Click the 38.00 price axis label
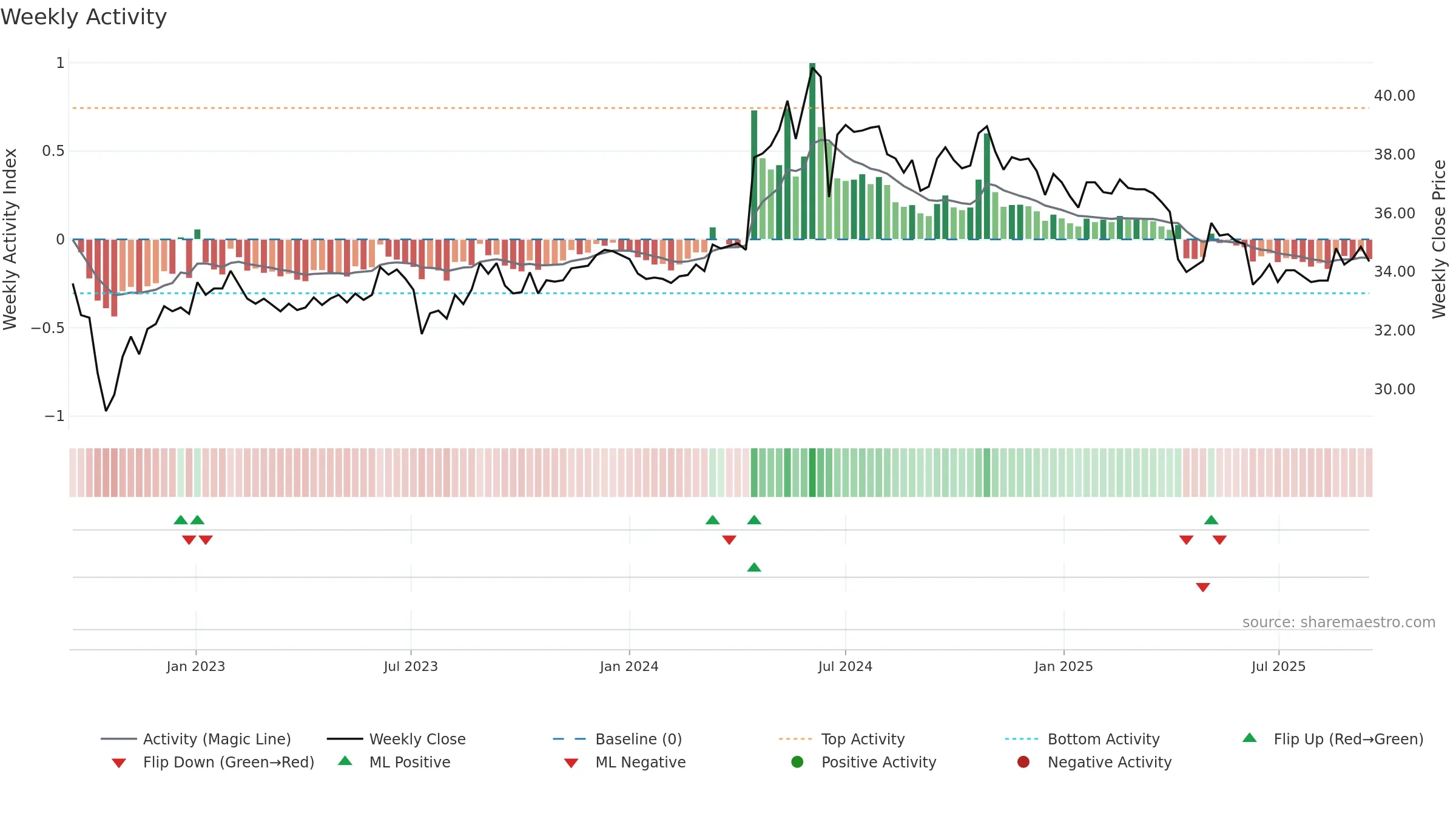1456x819 pixels. click(1395, 154)
